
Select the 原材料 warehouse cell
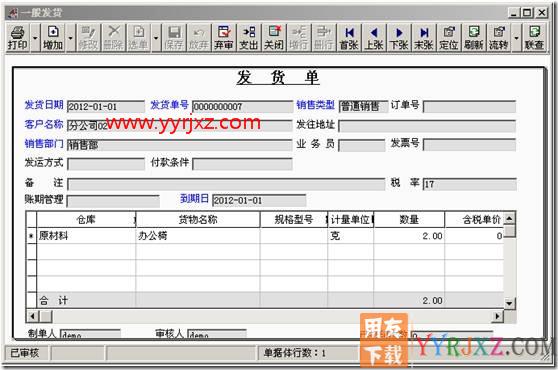[86, 236]
